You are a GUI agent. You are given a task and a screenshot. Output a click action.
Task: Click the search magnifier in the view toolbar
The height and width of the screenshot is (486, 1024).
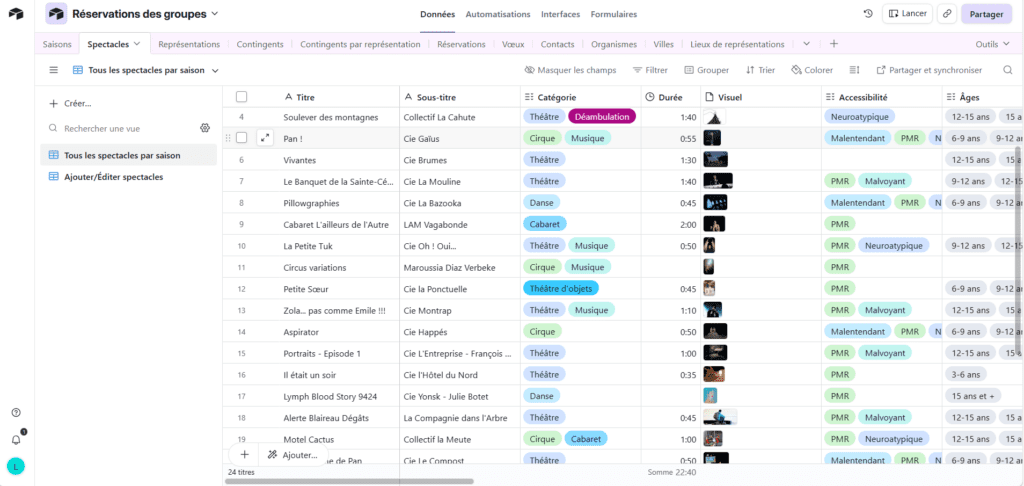click(x=1006, y=70)
